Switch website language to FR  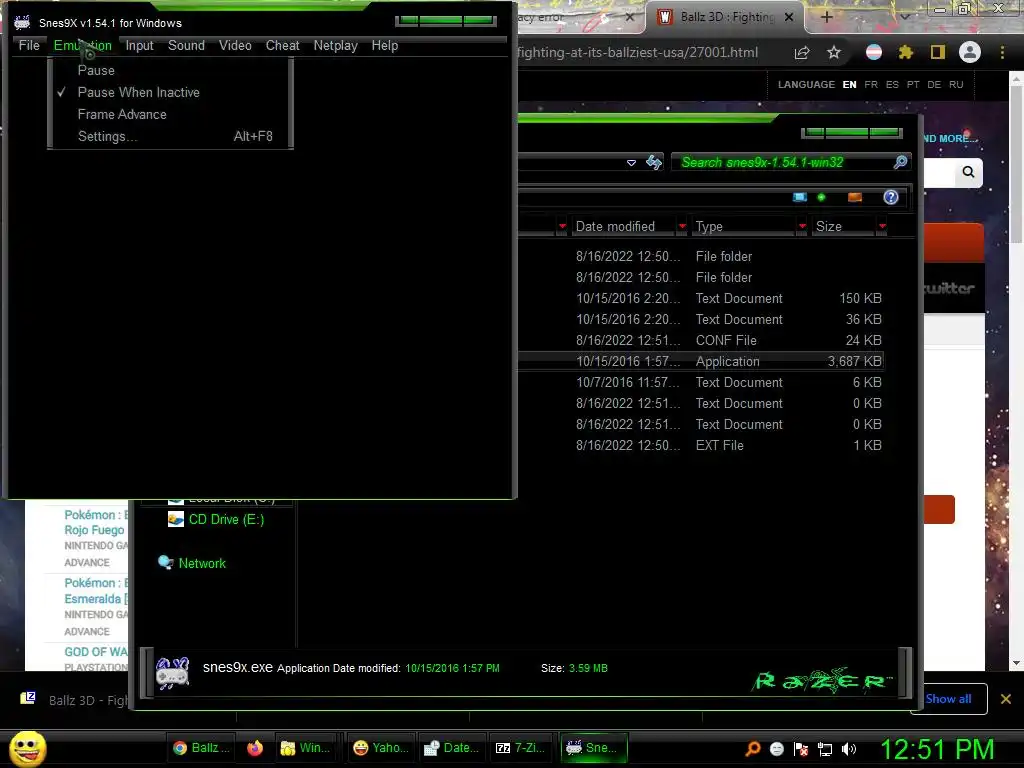click(871, 85)
